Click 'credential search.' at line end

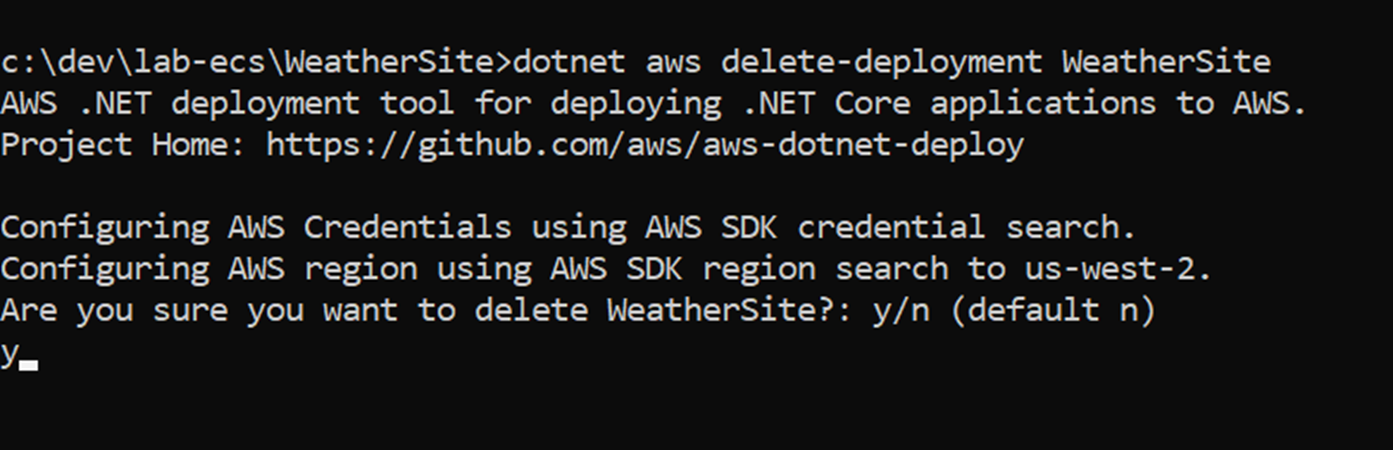(x=968, y=228)
